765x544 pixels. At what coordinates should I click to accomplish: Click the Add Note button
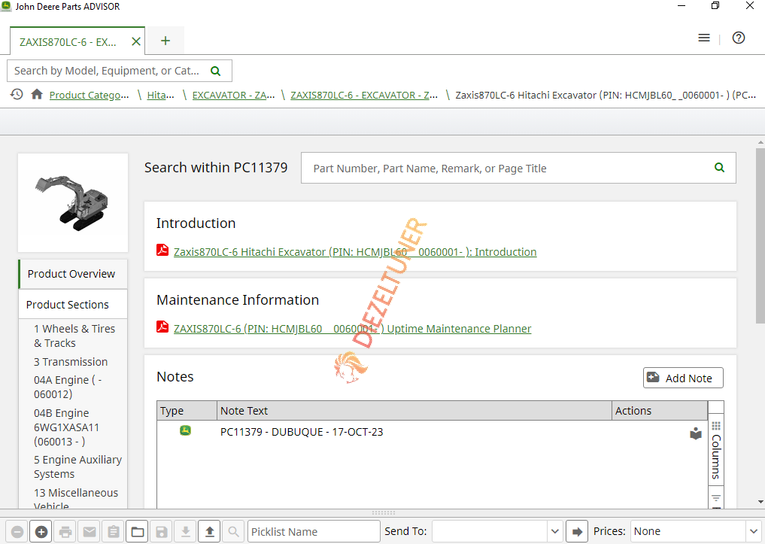point(683,378)
